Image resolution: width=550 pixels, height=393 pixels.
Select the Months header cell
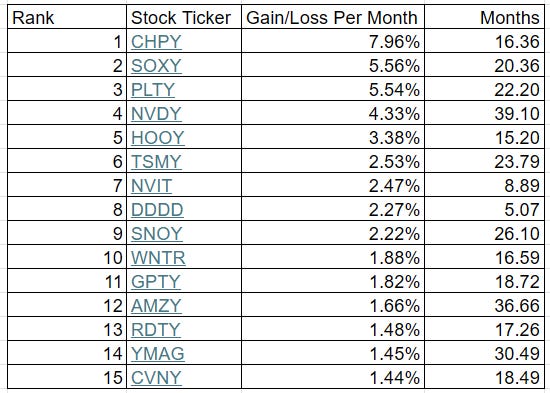(484, 17)
